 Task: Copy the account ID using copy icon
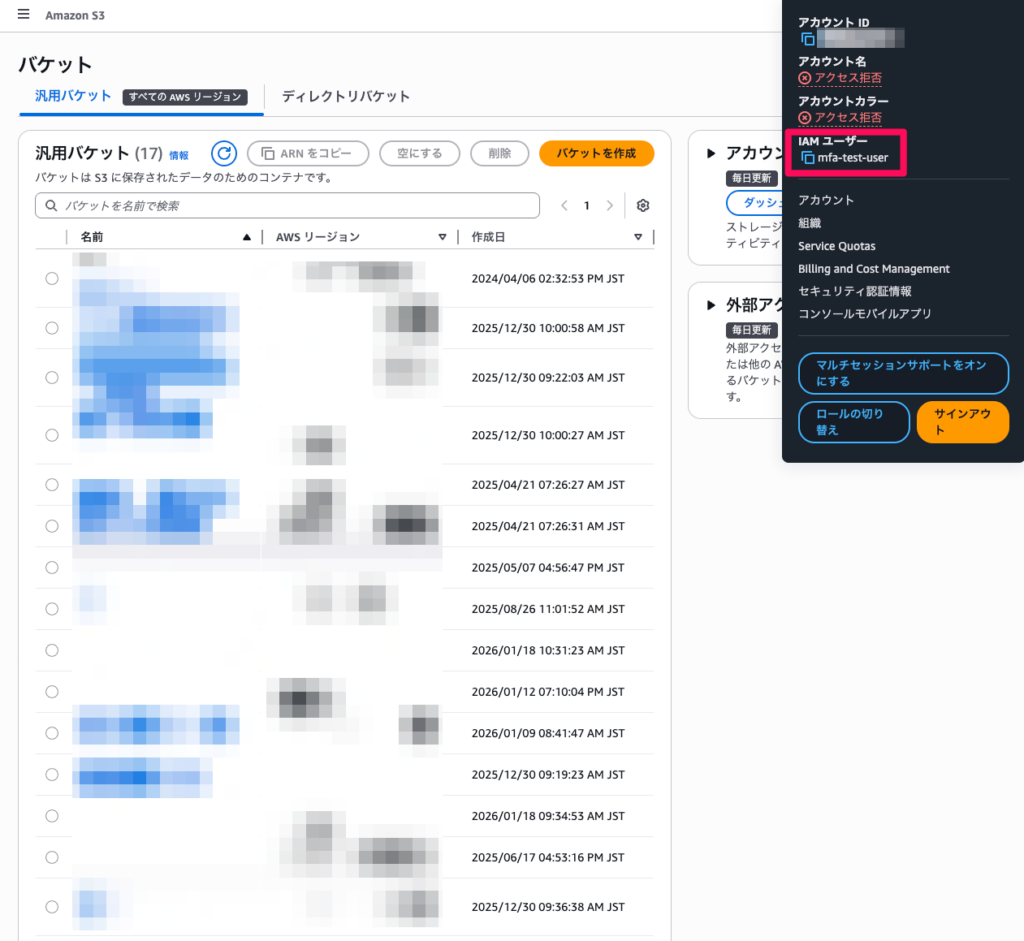coord(807,39)
